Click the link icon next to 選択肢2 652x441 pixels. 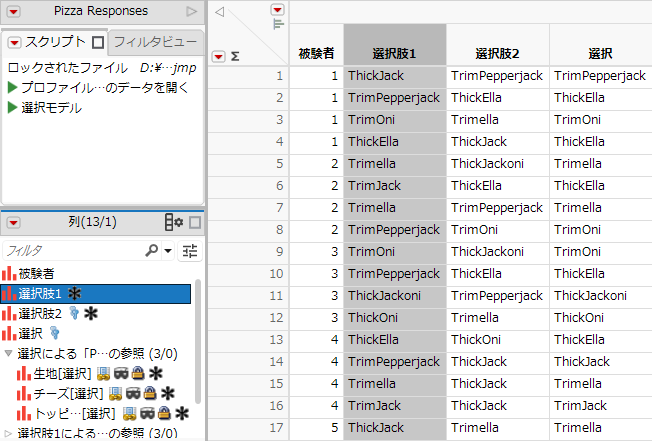[74, 313]
